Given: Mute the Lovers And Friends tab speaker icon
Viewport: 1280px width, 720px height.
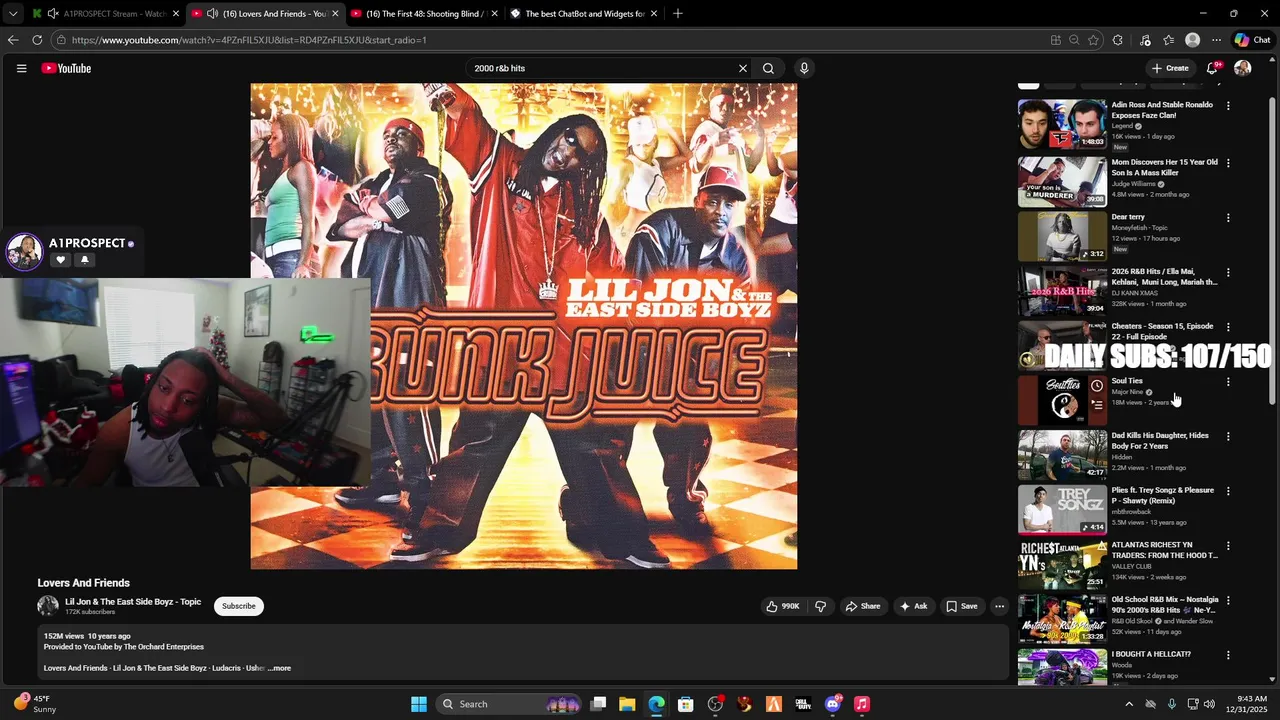Looking at the screenshot, I should (212, 13).
